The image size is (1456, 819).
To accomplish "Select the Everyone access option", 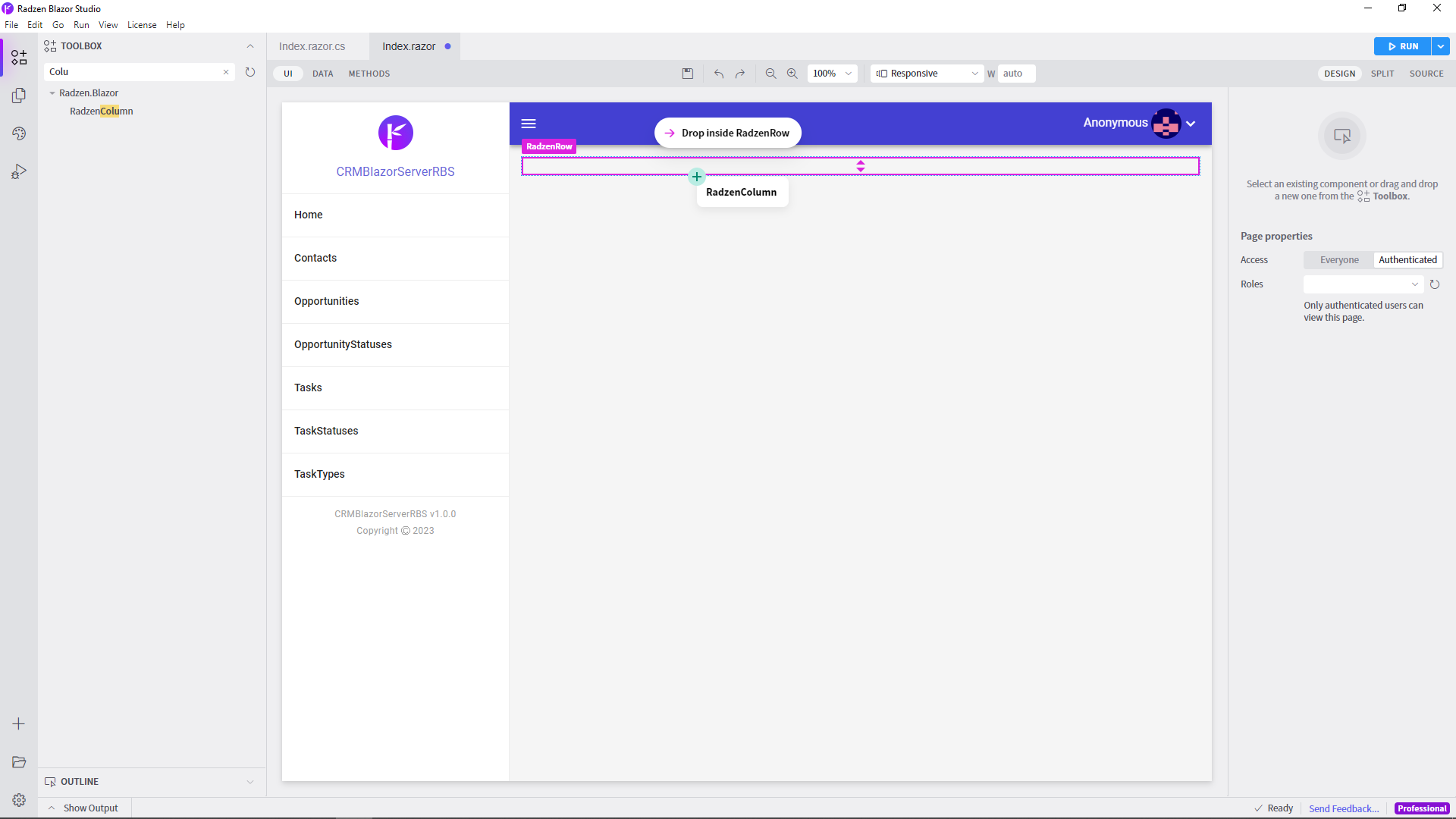I will tap(1339, 260).
